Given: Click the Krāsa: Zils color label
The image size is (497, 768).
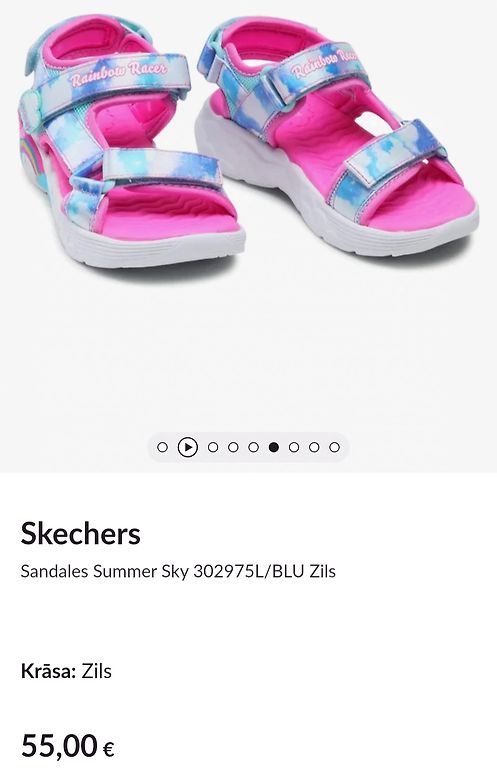Looking at the screenshot, I should (x=66, y=671).
